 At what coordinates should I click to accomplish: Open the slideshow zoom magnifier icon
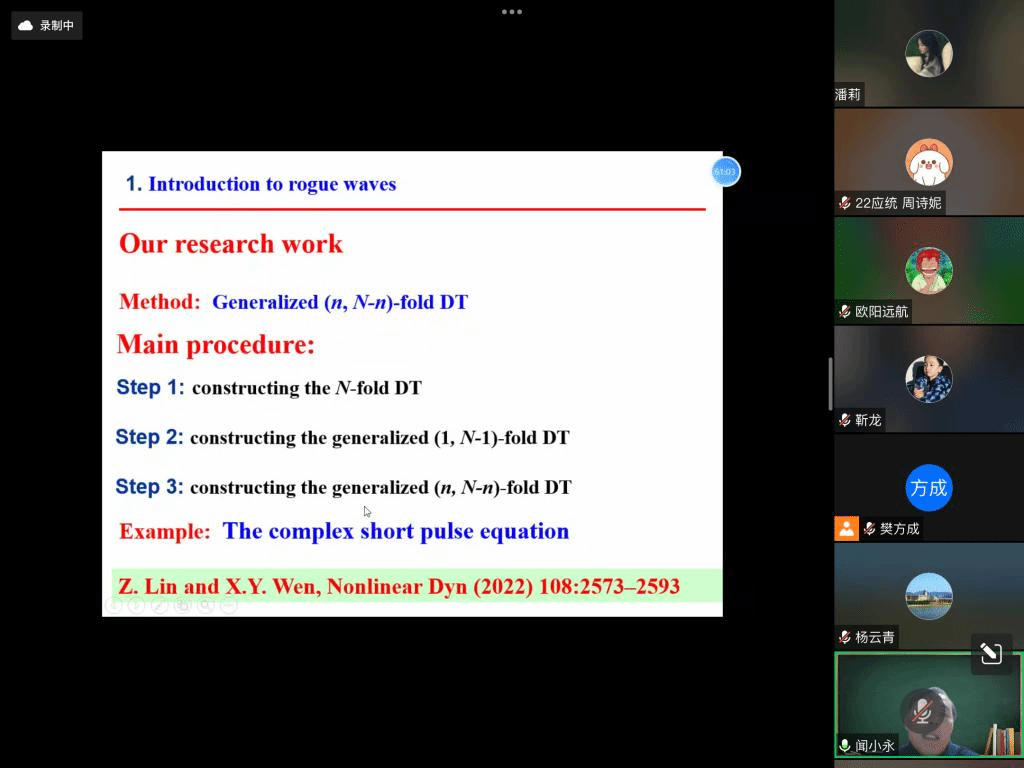click(206, 606)
